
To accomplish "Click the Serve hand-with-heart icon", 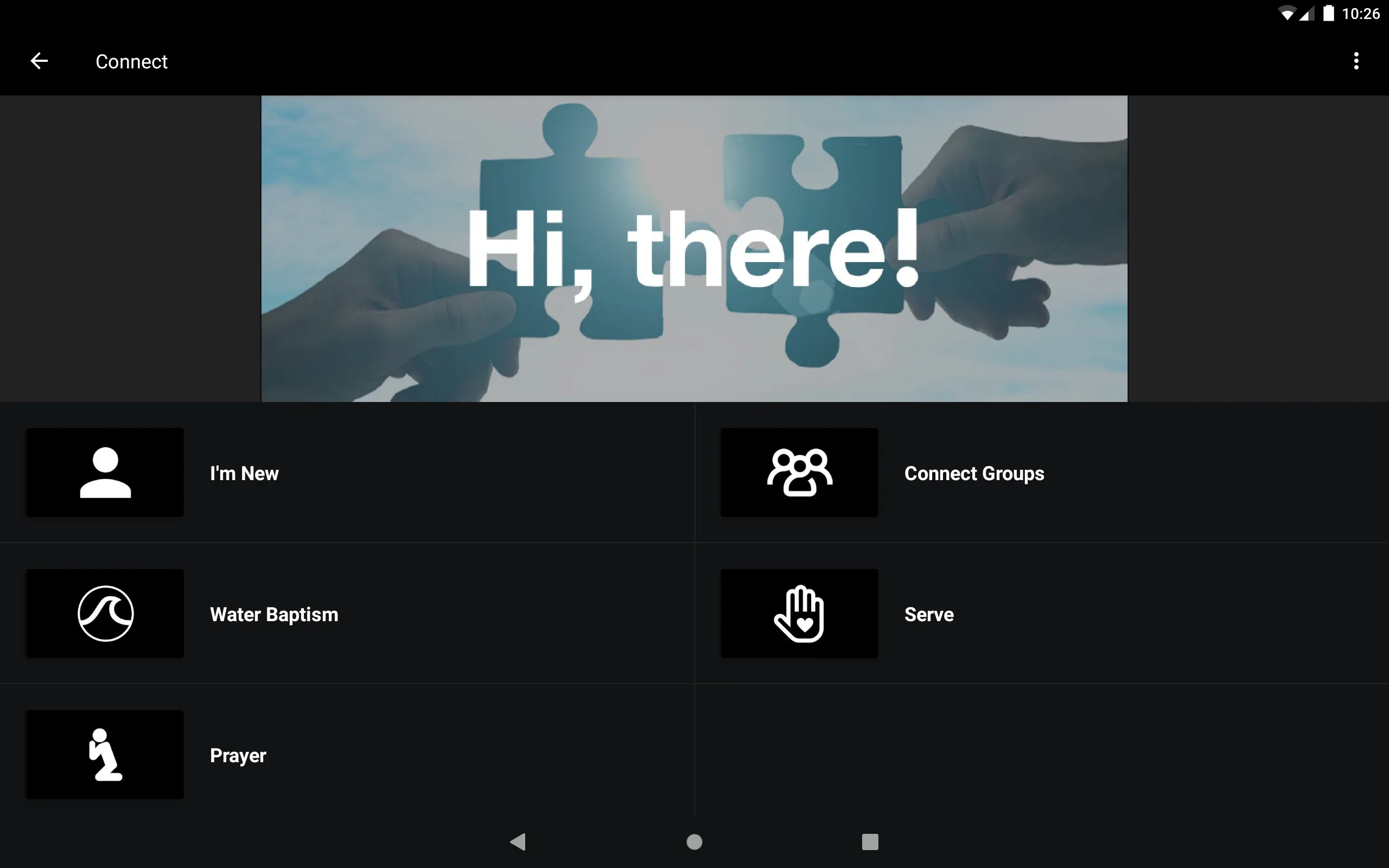I will [x=799, y=613].
